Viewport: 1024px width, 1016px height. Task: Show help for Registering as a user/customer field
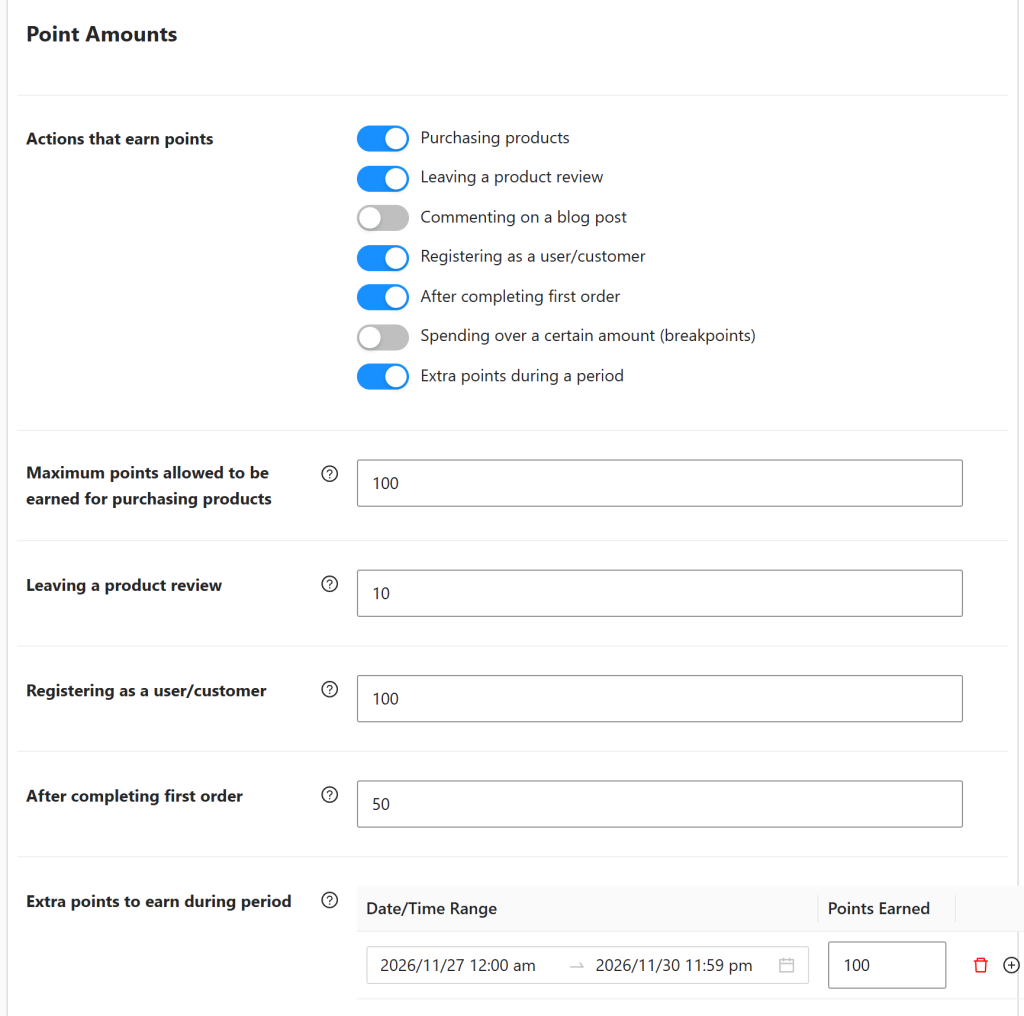click(330, 690)
